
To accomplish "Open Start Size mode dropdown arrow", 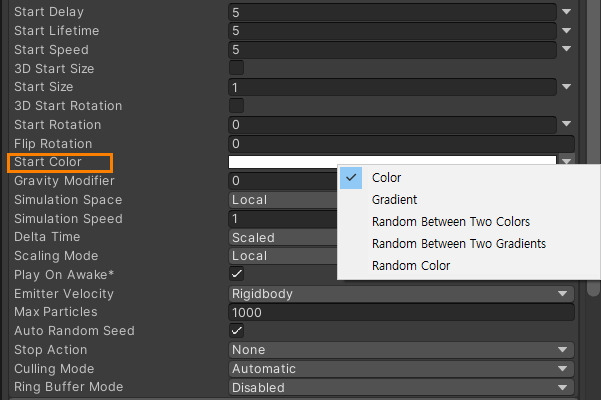I will tap(567, 87).
